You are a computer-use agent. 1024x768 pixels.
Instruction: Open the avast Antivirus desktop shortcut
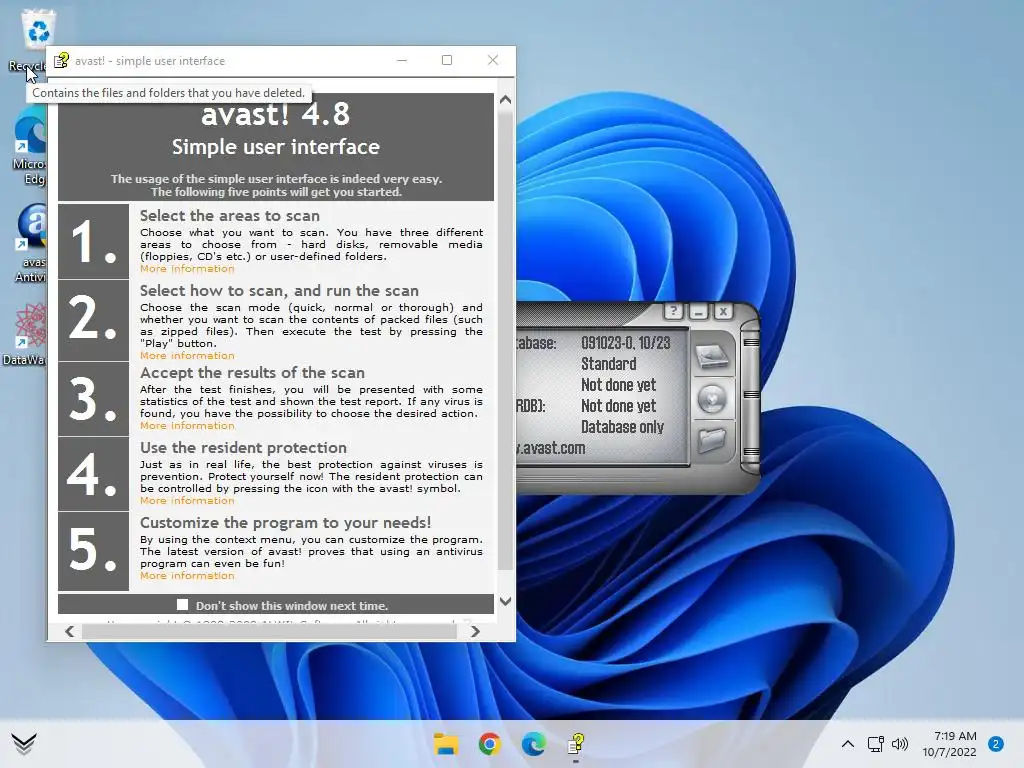pos(31,244)
